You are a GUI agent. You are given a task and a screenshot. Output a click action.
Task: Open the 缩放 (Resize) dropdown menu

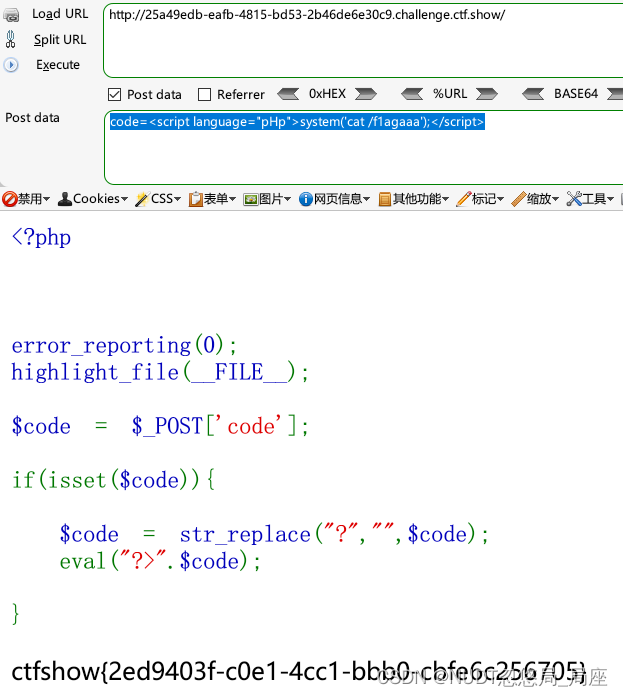(x=535, y=198)
